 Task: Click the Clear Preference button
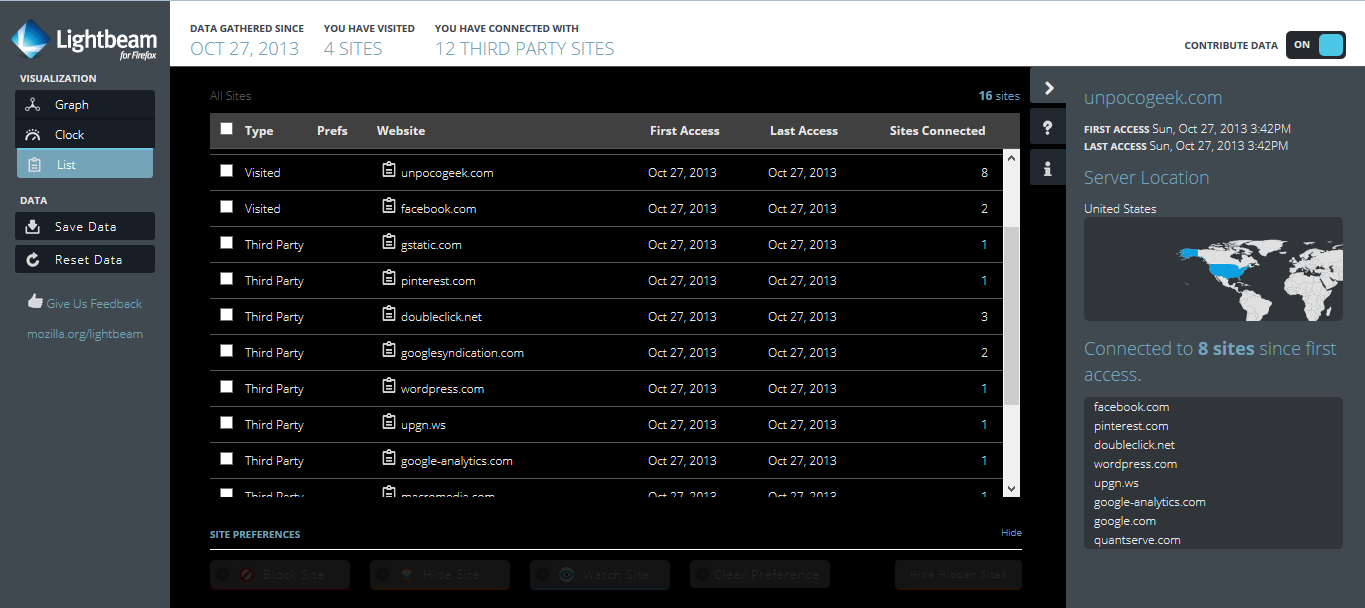760,575
